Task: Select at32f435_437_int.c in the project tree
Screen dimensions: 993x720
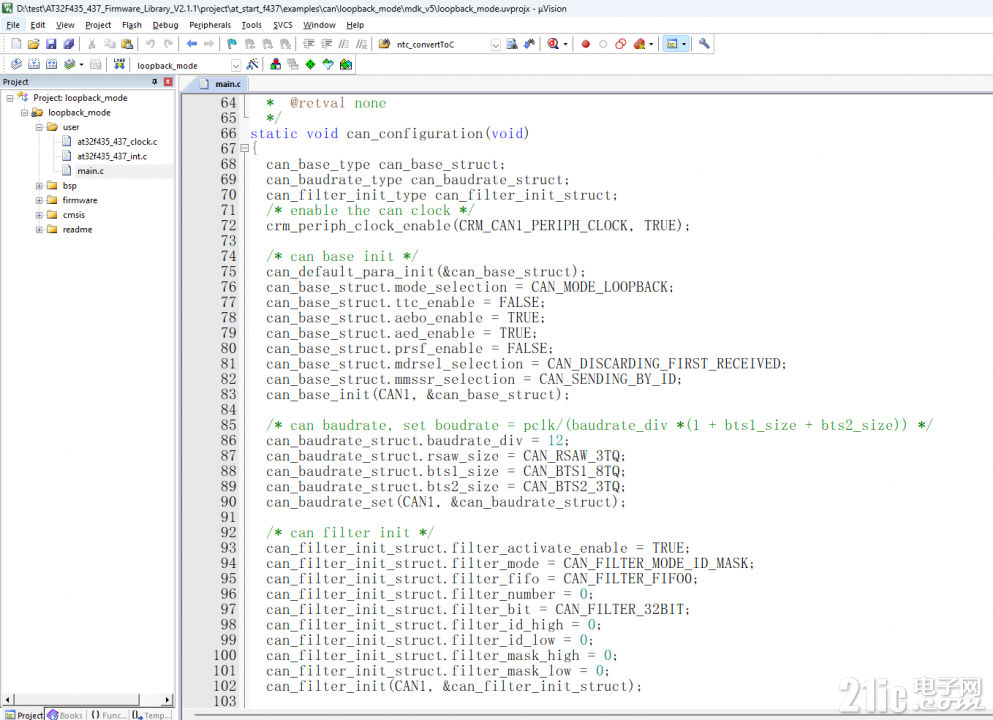Action: point(111,156)
